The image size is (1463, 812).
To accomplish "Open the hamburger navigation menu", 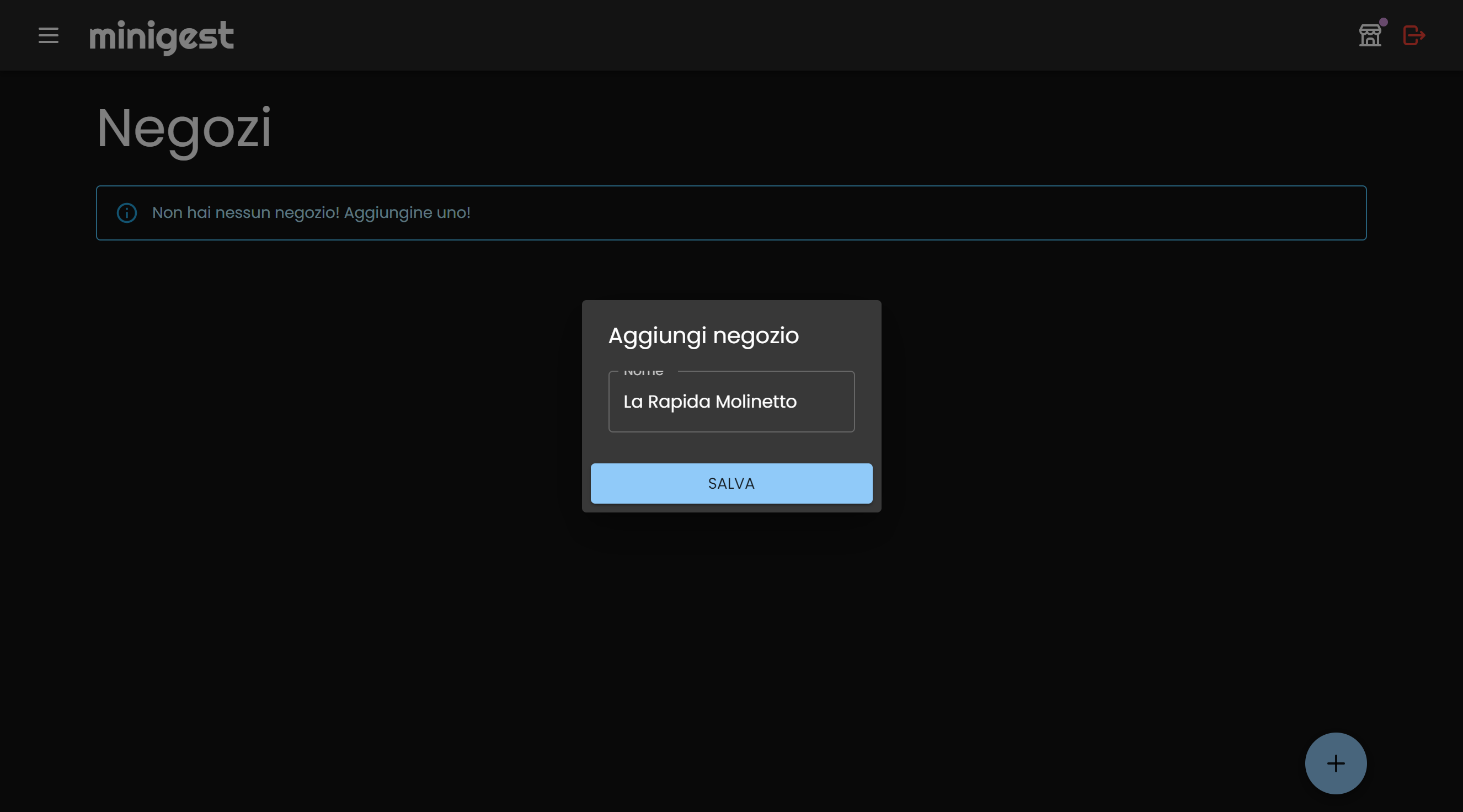I will [49, 35].
